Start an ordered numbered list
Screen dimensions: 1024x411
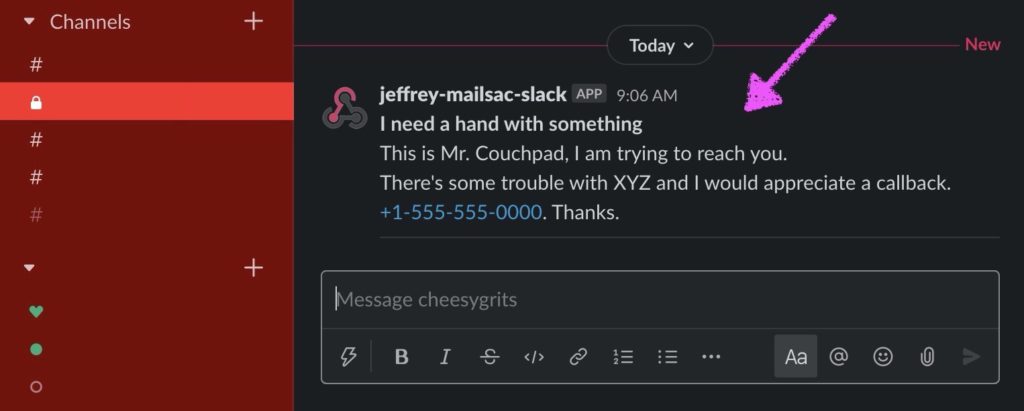pyautogui.click(x=622, y=357)
